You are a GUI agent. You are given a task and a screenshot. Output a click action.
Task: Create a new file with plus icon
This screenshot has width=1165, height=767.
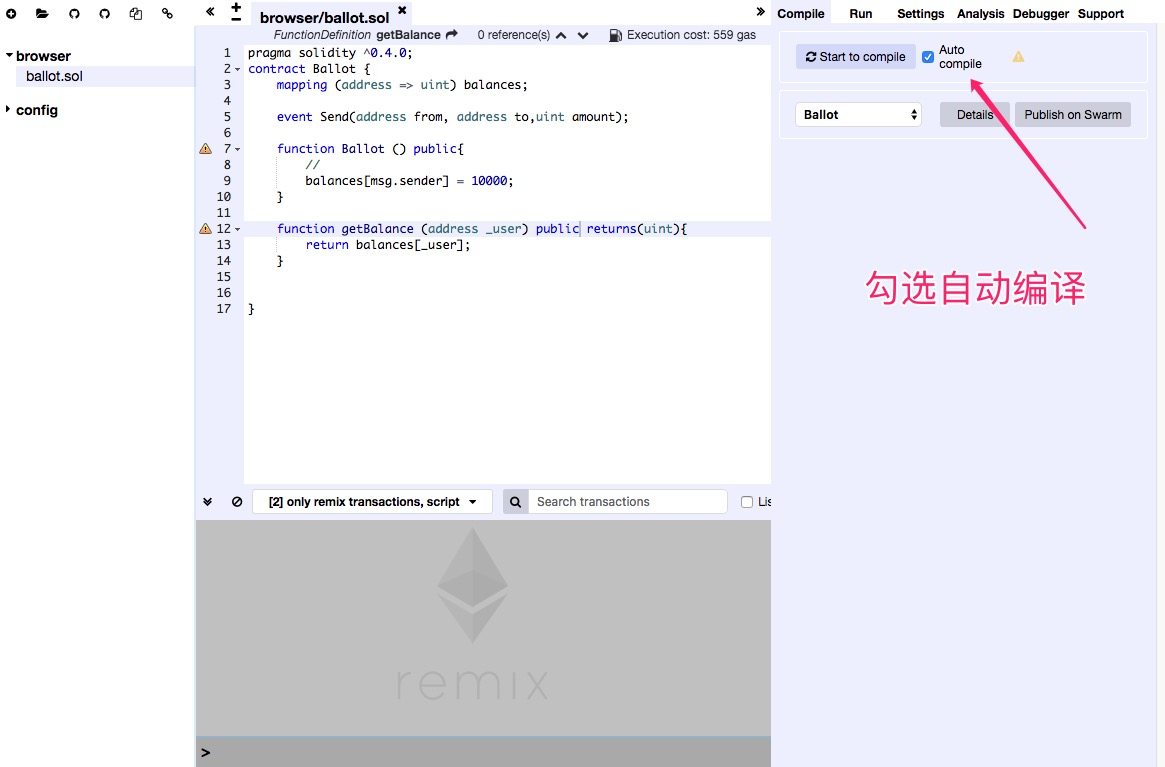tap(11, 13)
